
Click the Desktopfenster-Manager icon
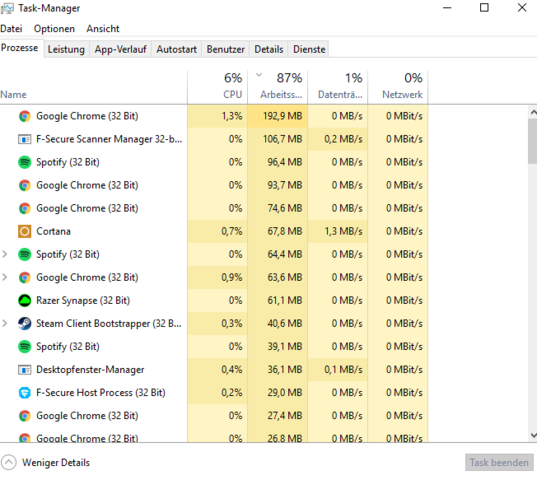click(24, 370)
